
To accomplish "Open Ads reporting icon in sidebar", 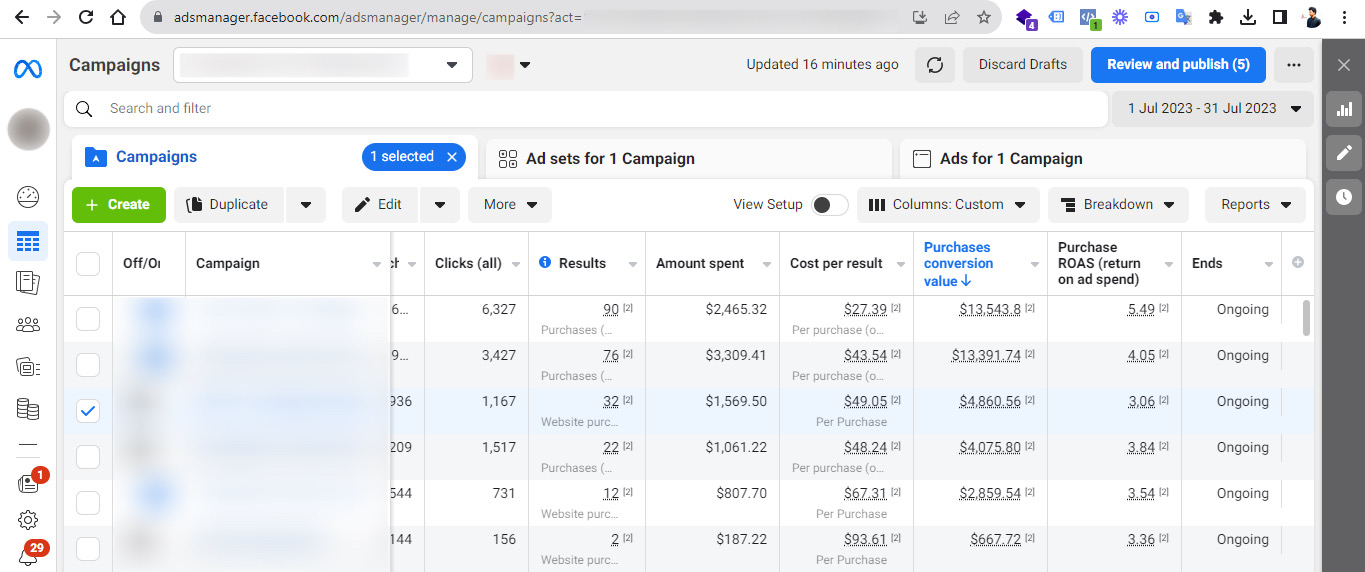I will click(28, 283).
